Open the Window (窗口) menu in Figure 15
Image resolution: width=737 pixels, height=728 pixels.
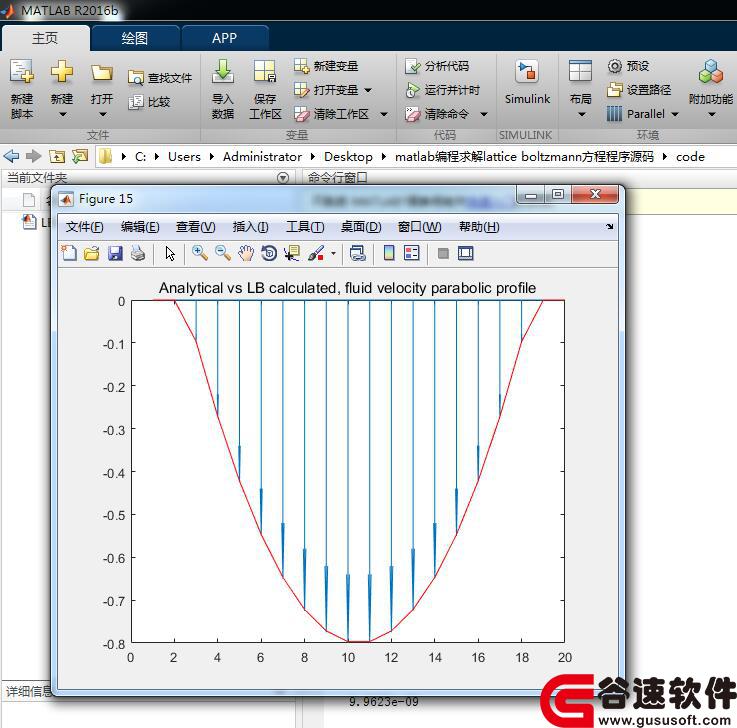419,227
